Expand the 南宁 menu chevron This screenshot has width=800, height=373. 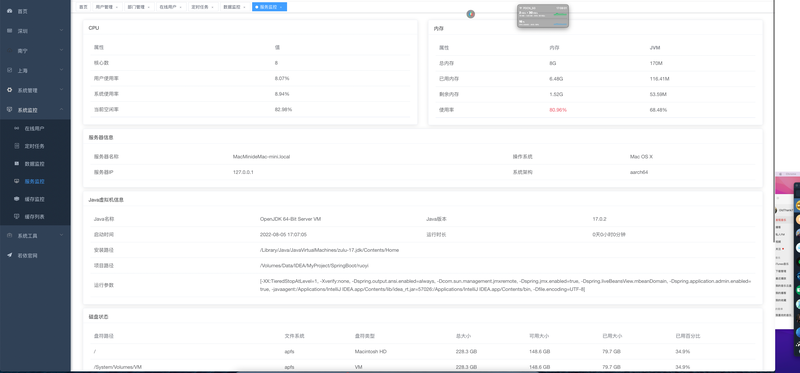tap(61, 51)
